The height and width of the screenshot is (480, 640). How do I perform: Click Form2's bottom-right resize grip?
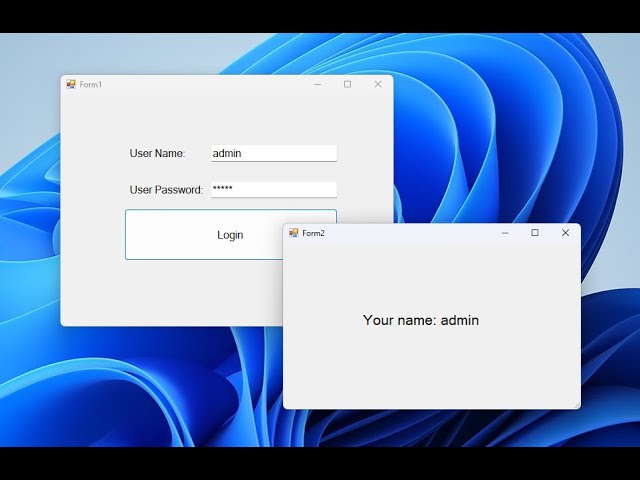577,405
